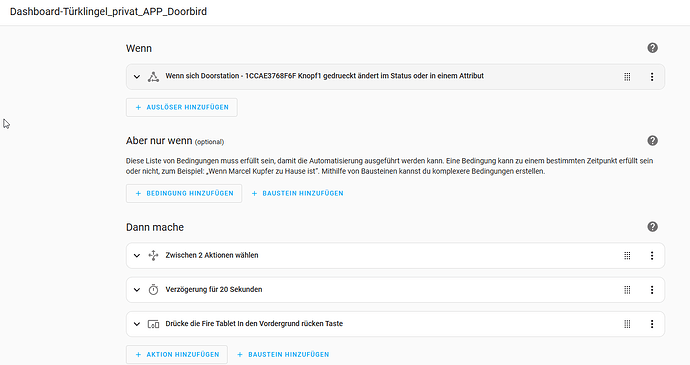Viewport: 690px width, 365px height.
Task: Click the Dann mache heading
Action: pos(155,227)
